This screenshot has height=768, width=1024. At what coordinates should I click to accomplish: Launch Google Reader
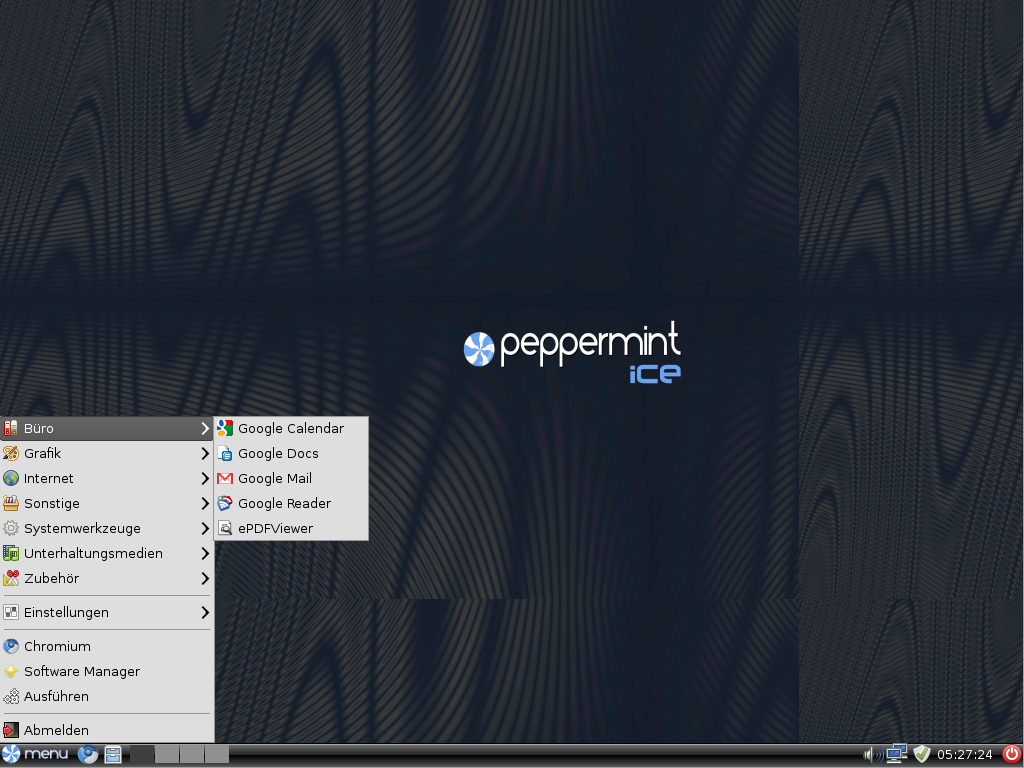click(x=284, y=504)
